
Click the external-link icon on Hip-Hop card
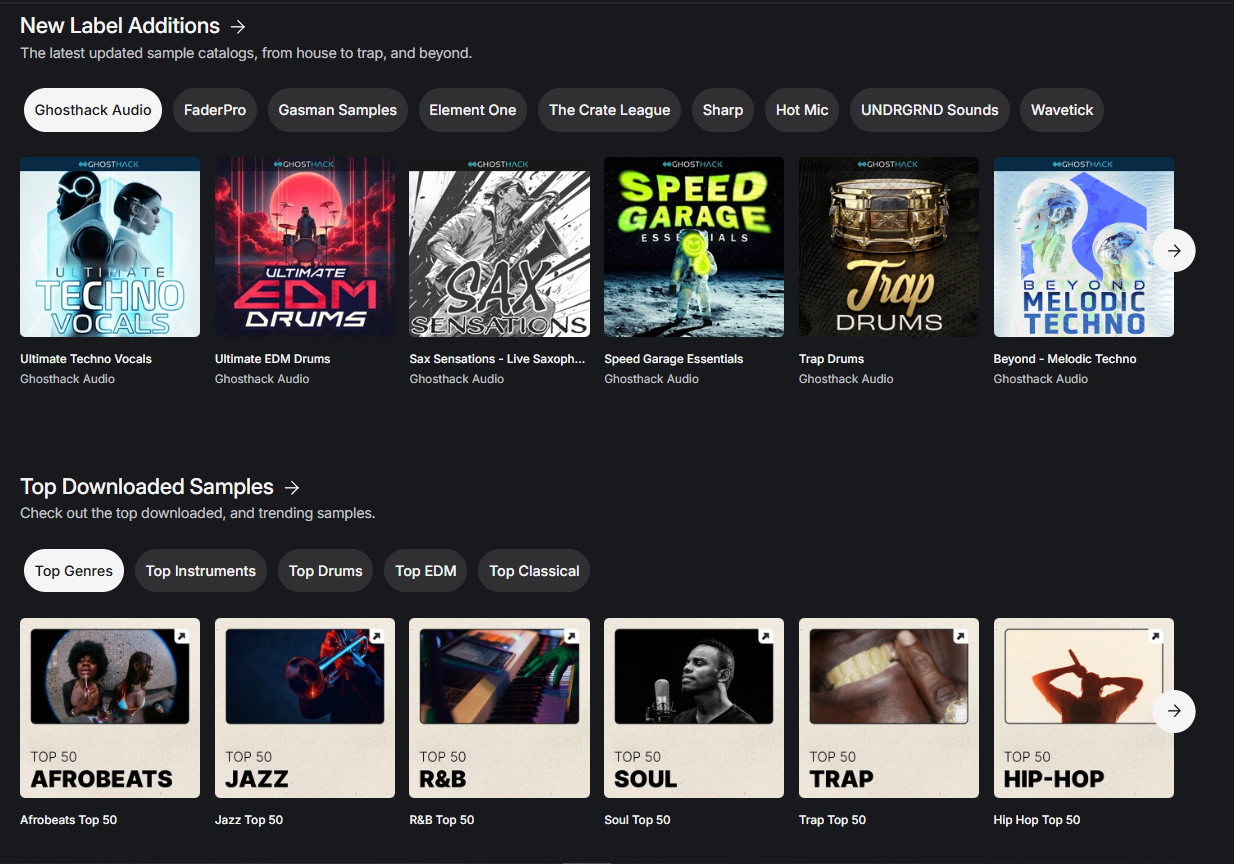click(x=1155, y=637)
